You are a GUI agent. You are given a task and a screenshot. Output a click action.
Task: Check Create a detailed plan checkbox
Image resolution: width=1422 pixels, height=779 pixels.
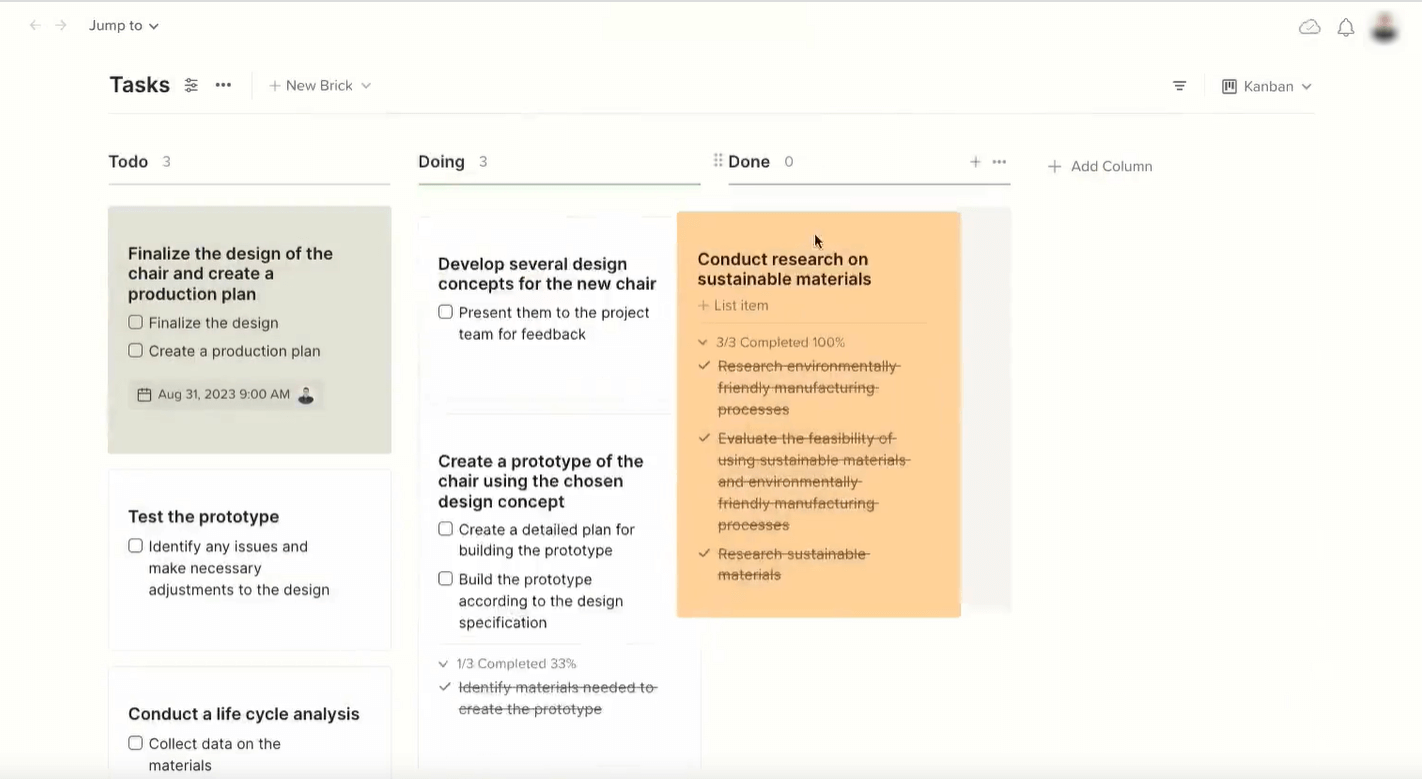tap(445, 528)
